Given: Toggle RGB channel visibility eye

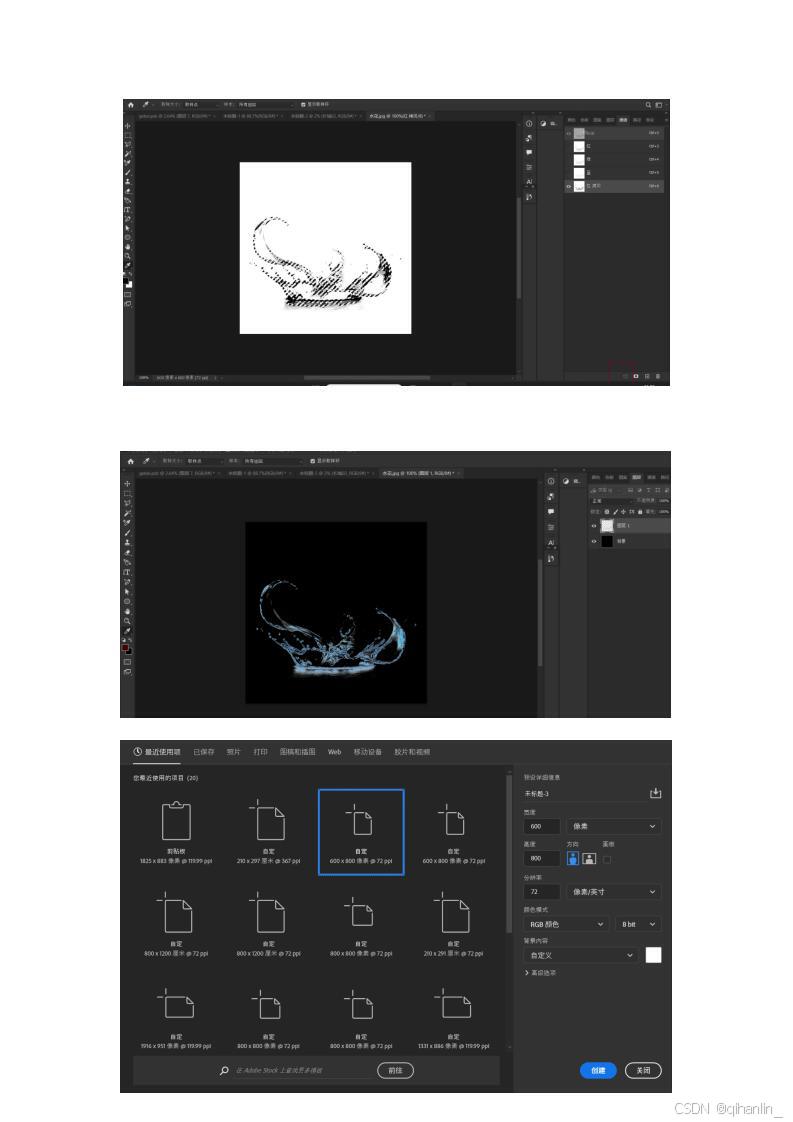Looking at the screenshot, I should [x=569, y=134].
